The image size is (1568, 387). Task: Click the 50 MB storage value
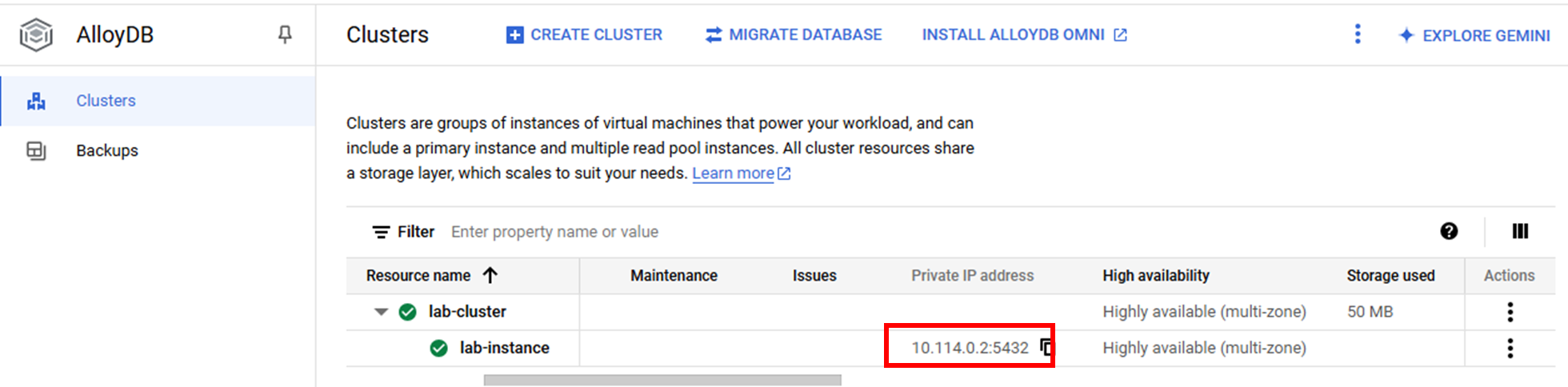(x=1370, y=312)
